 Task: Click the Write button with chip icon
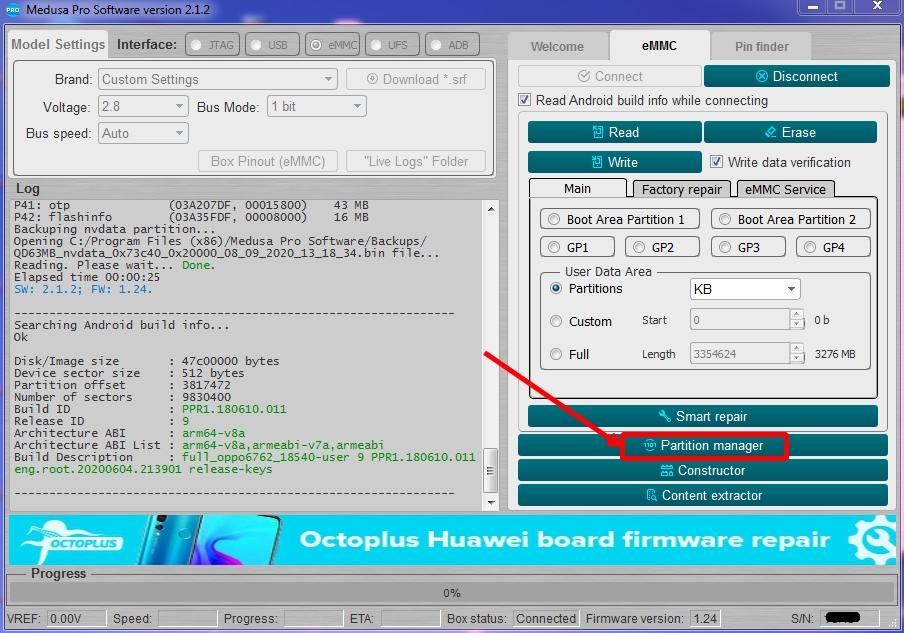click(x=614, y=162)
